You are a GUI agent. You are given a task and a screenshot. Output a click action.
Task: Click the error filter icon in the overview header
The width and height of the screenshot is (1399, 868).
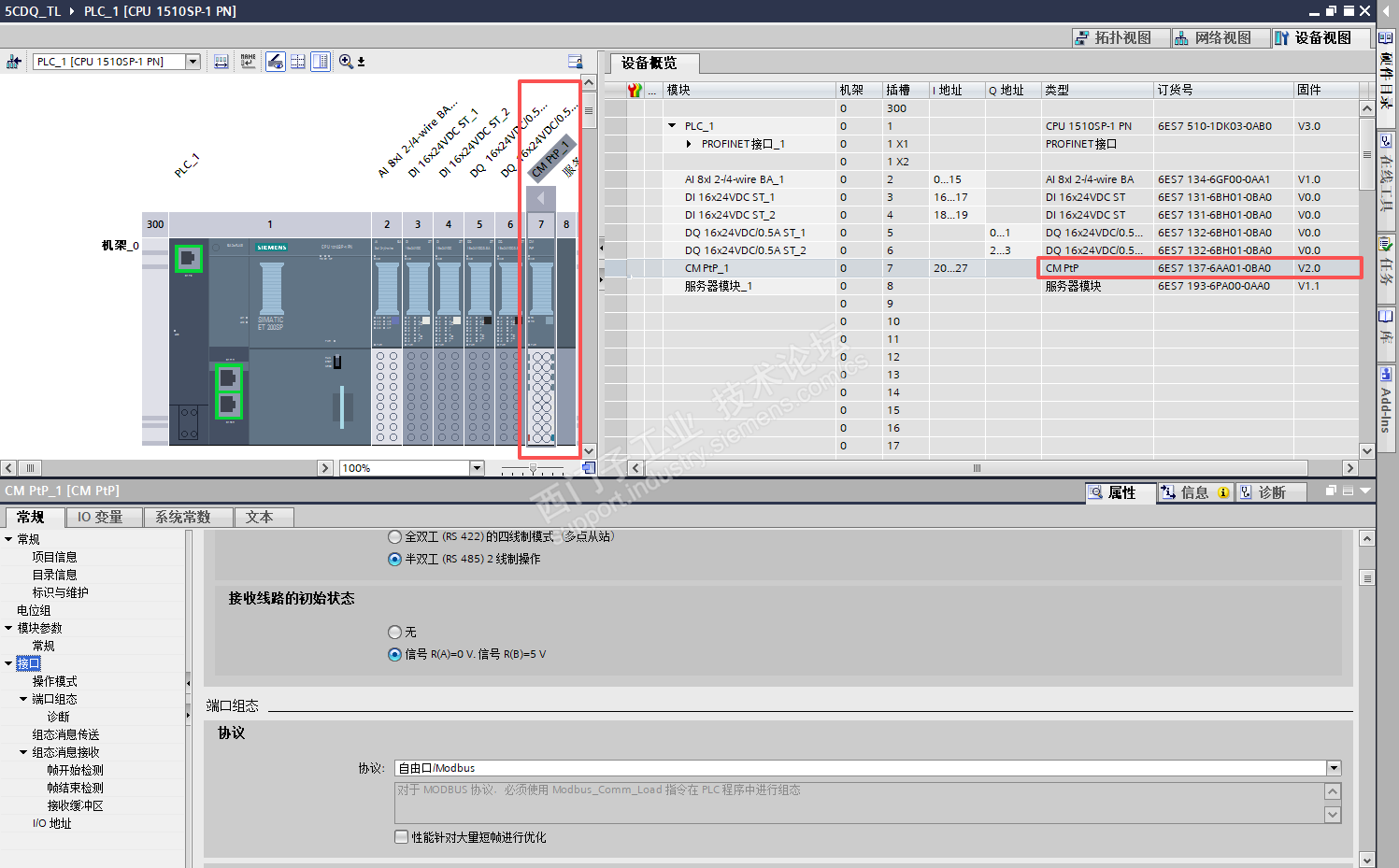click(635, 90)
